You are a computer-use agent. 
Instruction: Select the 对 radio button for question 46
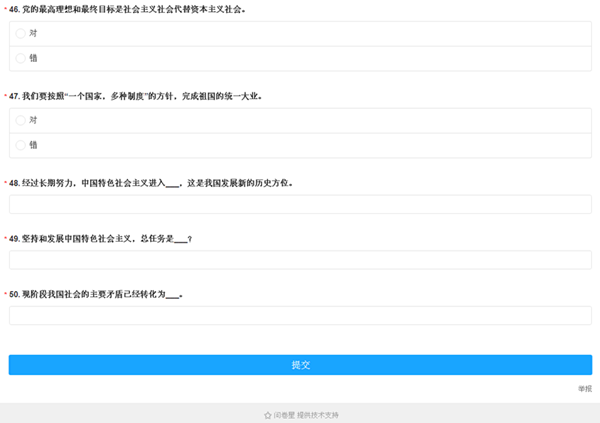click(21, 33)
